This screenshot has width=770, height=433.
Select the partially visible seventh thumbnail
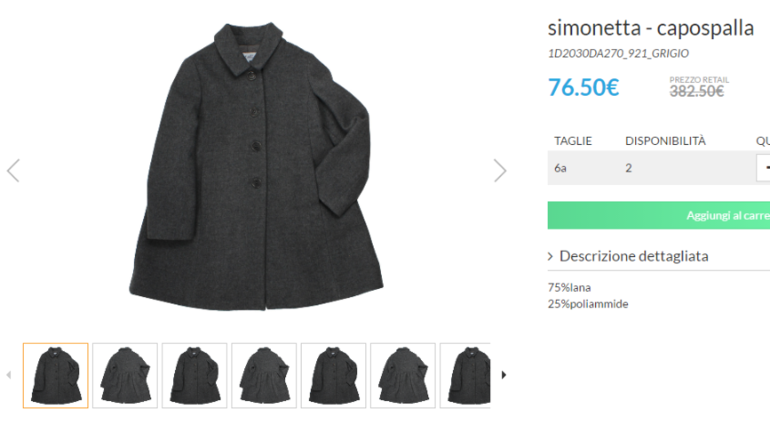pos(465,375)
